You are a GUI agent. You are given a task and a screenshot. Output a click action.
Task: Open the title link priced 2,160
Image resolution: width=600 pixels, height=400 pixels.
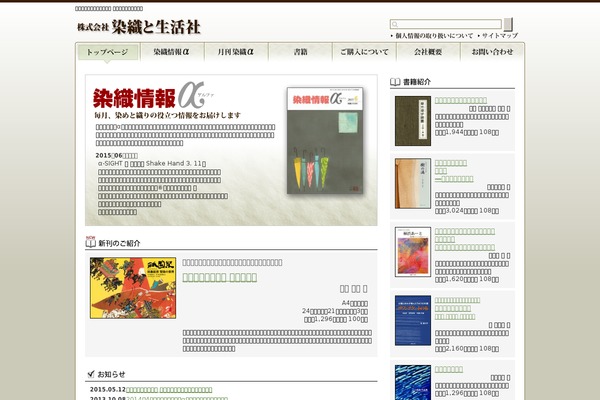(x=457, y=308)
